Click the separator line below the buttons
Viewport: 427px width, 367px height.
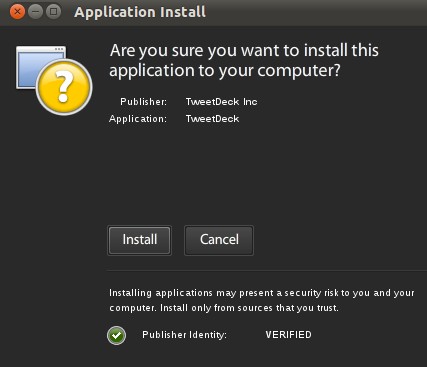point(267,271)
